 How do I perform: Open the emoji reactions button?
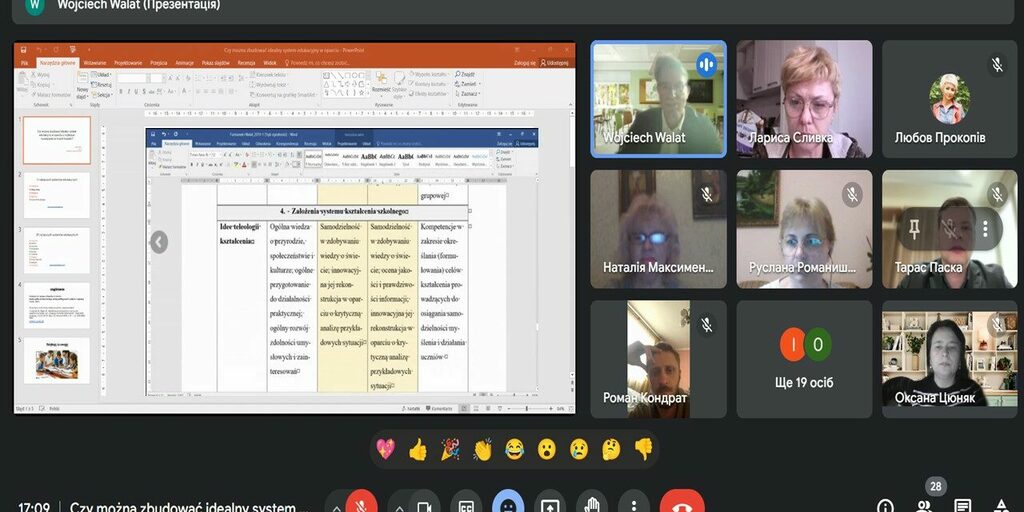point(508,505)
